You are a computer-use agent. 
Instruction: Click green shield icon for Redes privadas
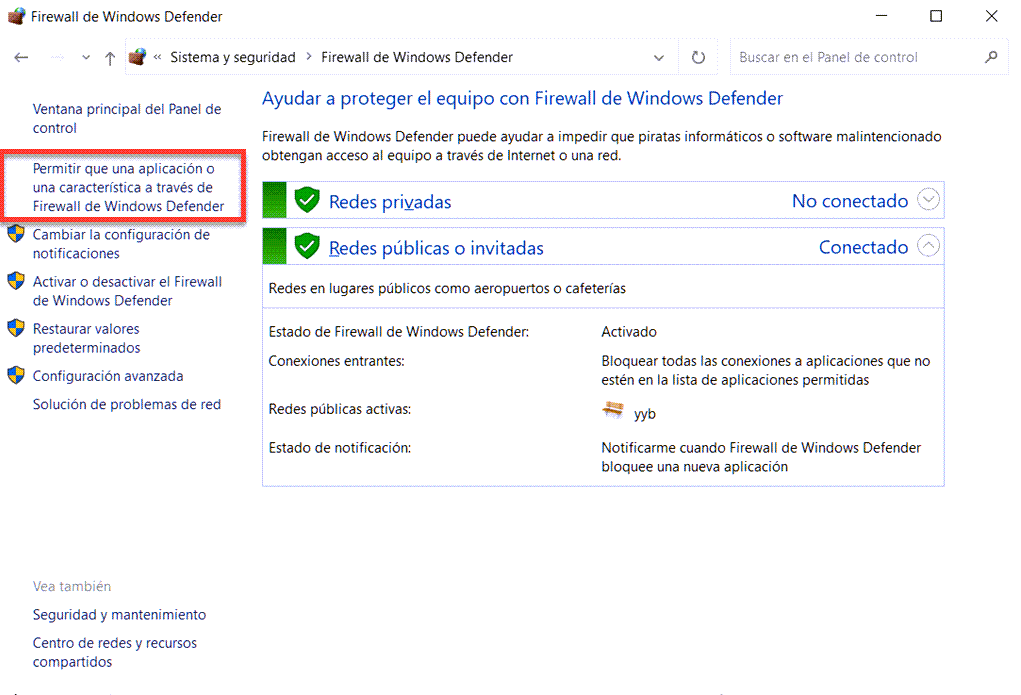point(307,200)
